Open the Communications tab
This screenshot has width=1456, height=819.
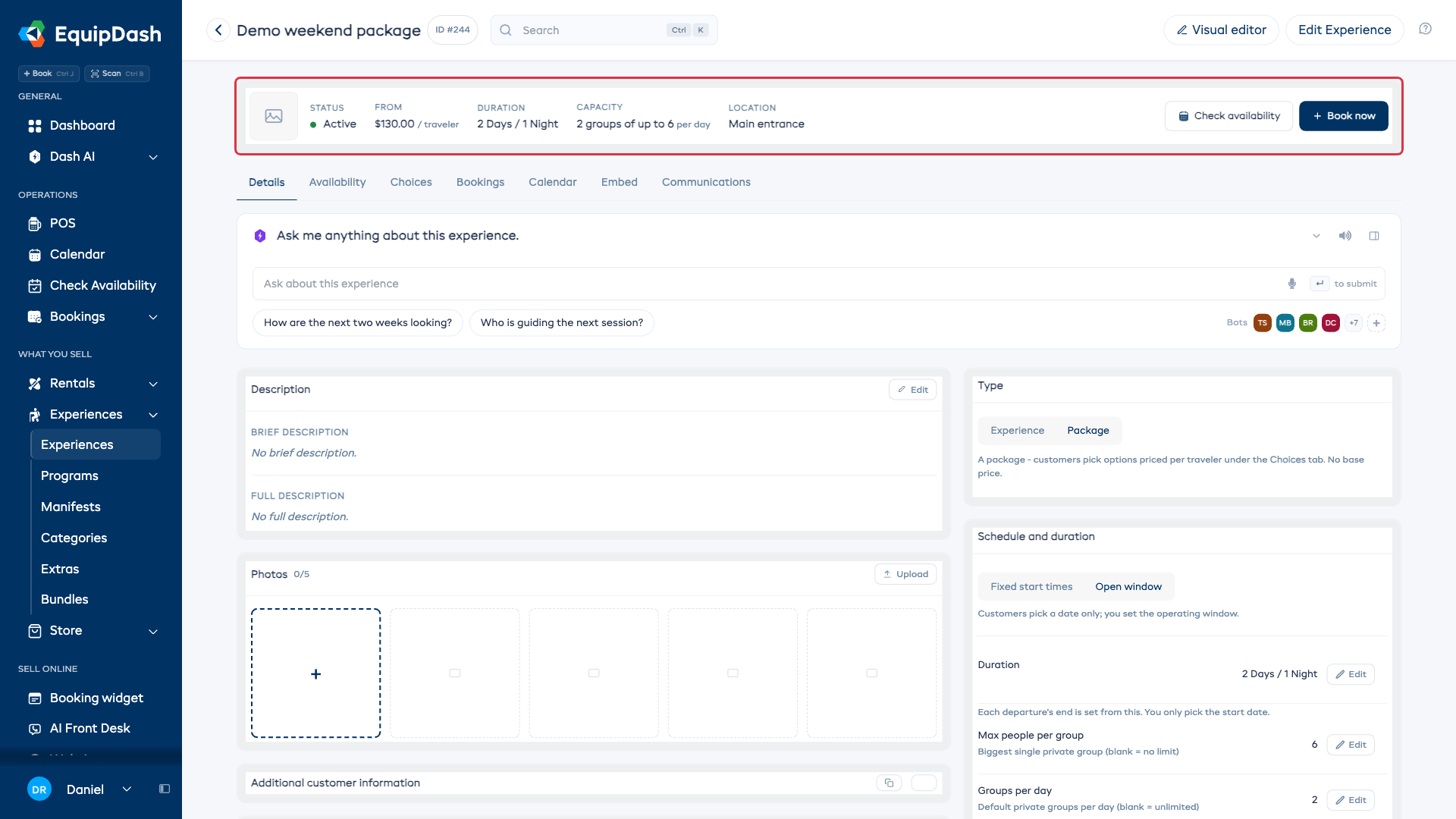tap(706, 182)
